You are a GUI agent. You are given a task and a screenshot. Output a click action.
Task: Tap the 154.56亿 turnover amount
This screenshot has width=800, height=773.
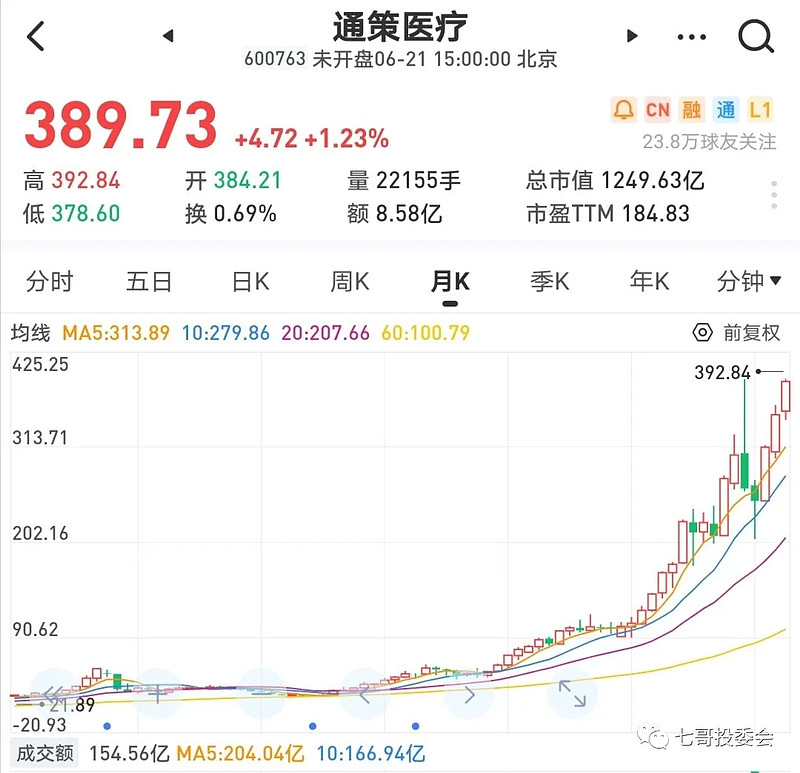tap(129, 754)
